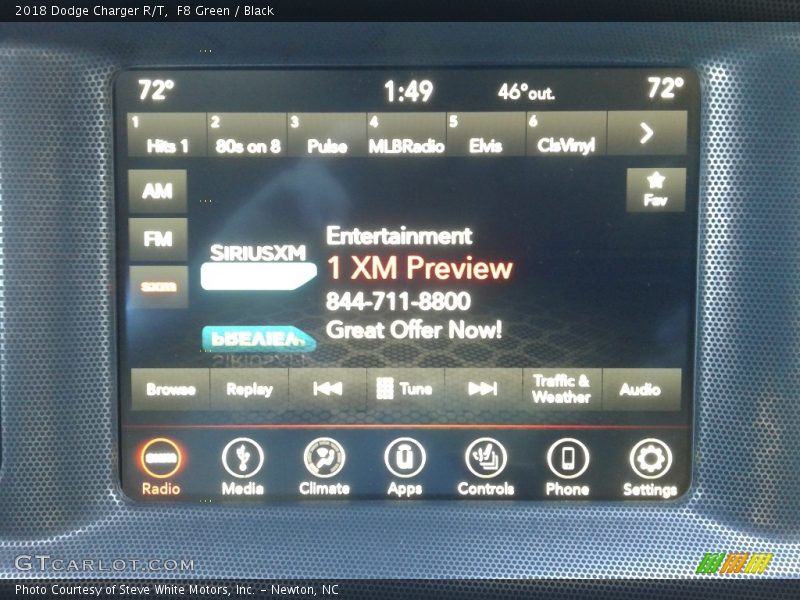Open the Radio screen icon
Image resolution: width=800 pixels, height=600 pixels.
(x=161, y=459)
